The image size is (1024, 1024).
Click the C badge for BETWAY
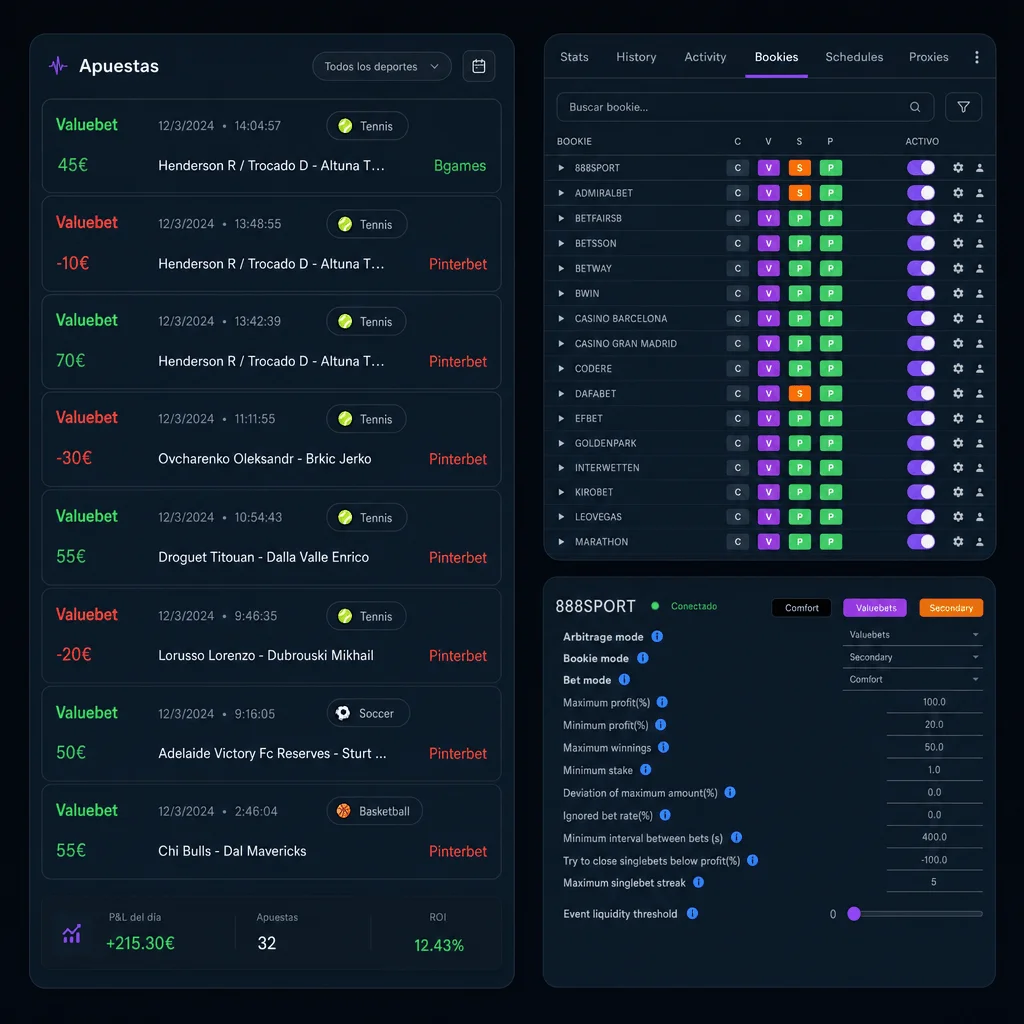pos(737,268)
